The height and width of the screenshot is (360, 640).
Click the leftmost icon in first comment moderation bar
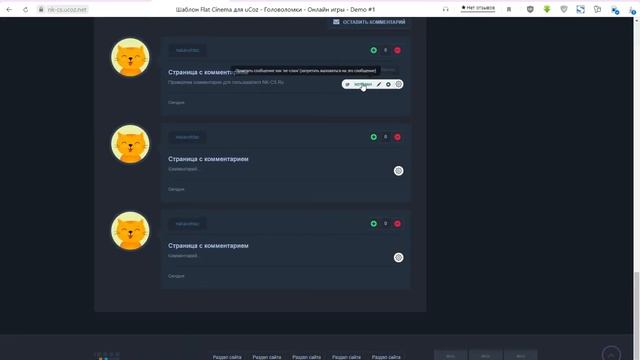click(x=347, y=84)
